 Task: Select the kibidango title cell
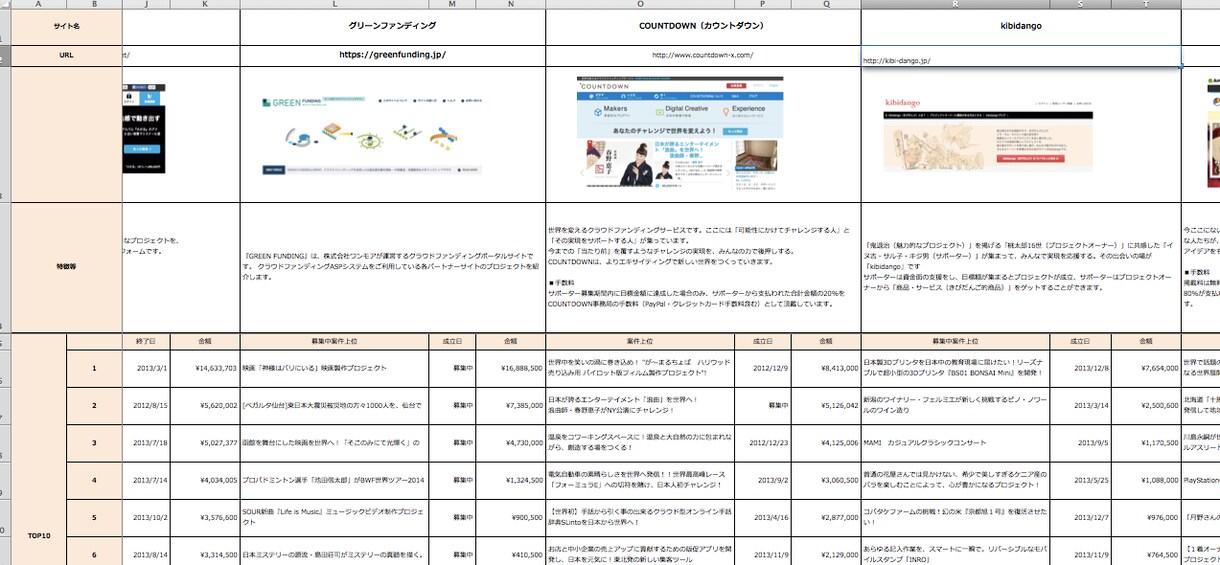click(x=1020, y=27)
